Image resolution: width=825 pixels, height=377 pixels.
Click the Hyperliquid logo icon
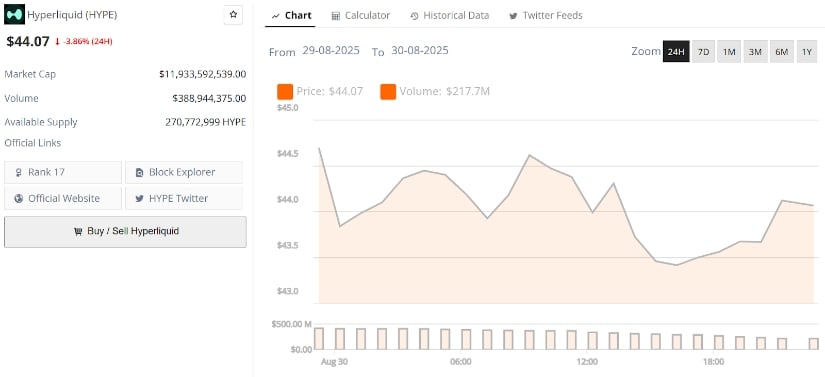[x=14, y=15]
